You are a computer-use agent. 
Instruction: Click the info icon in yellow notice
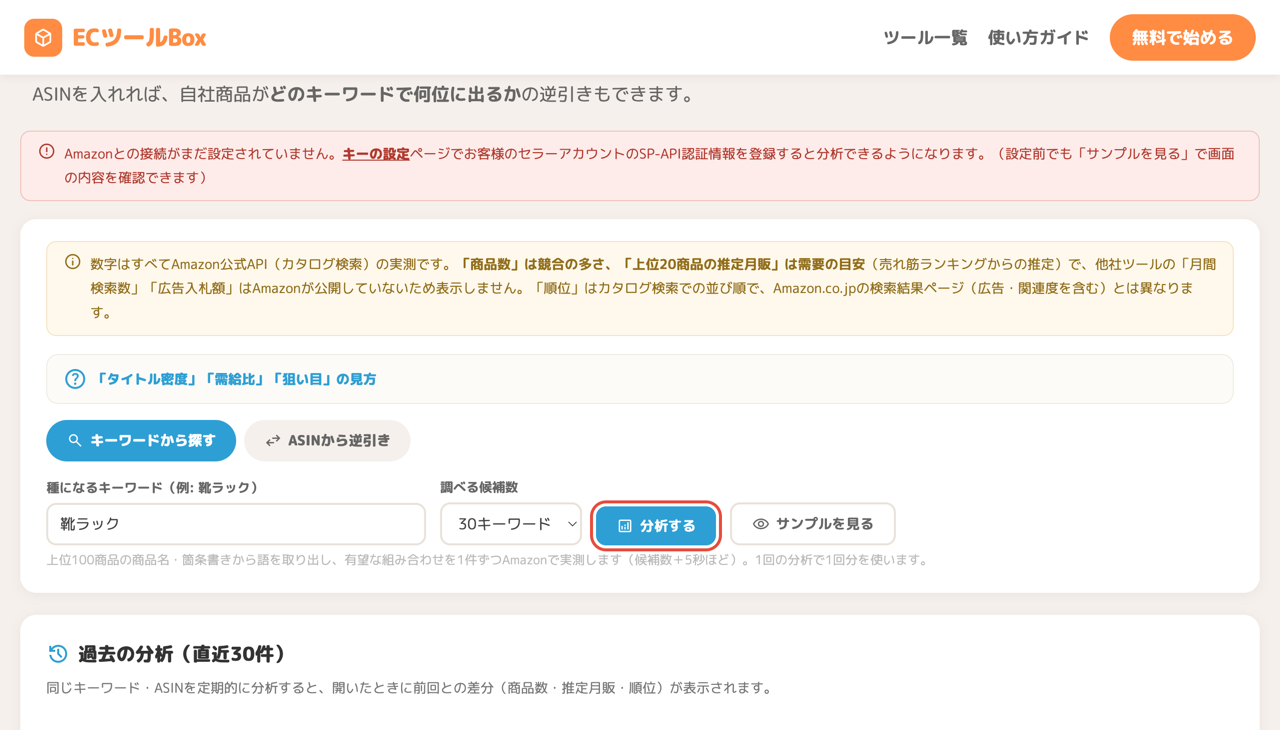tap(73, 262)
